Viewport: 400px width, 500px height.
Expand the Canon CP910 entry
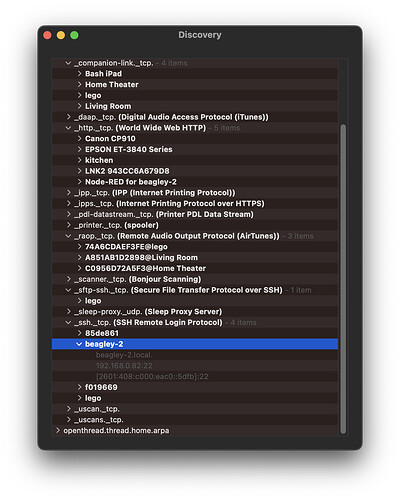(79, 139)
